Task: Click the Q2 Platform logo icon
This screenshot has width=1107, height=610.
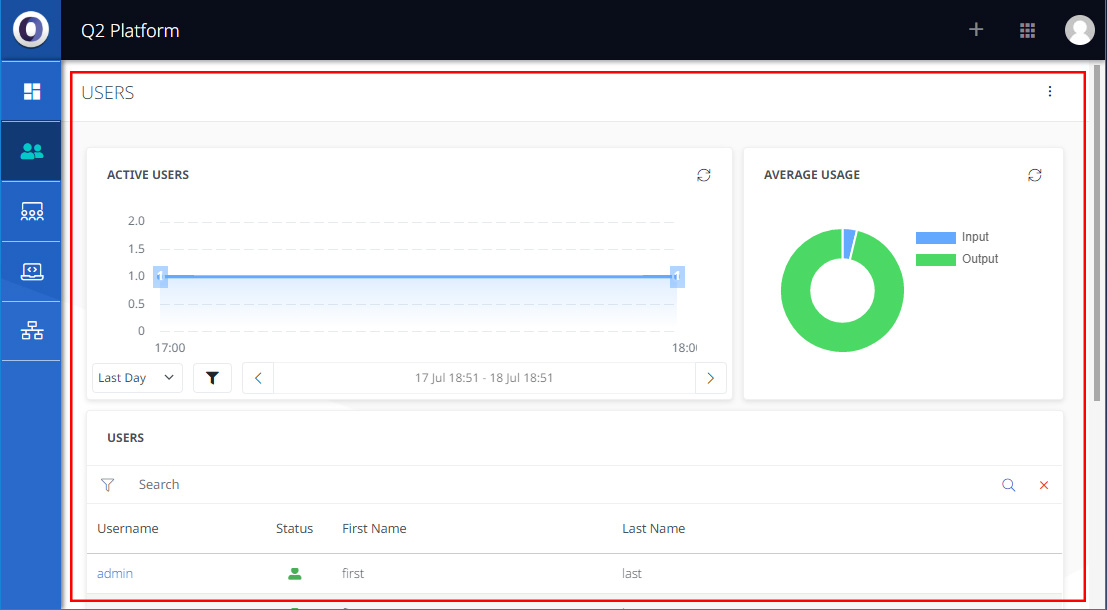Action: pyautogui.click(x=30, y=30)
